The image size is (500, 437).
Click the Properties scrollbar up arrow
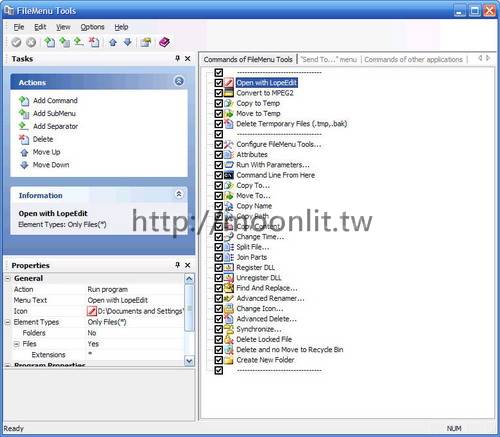[x=189, y=278]
